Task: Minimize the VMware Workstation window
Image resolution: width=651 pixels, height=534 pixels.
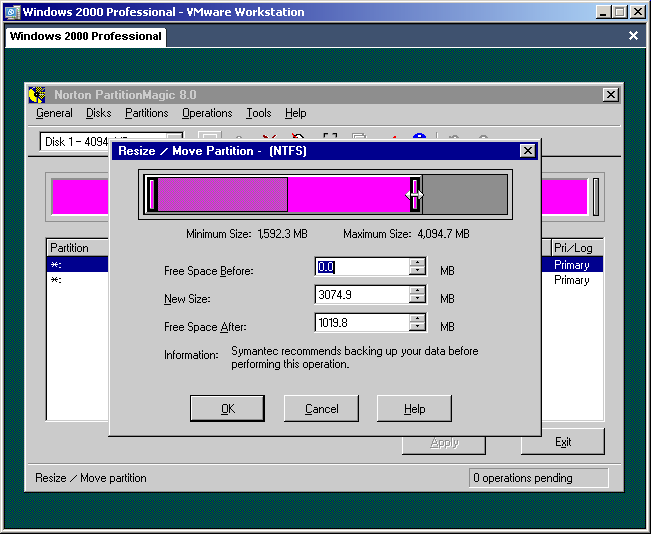Action: pyautogui.click(x=603, y=12)
